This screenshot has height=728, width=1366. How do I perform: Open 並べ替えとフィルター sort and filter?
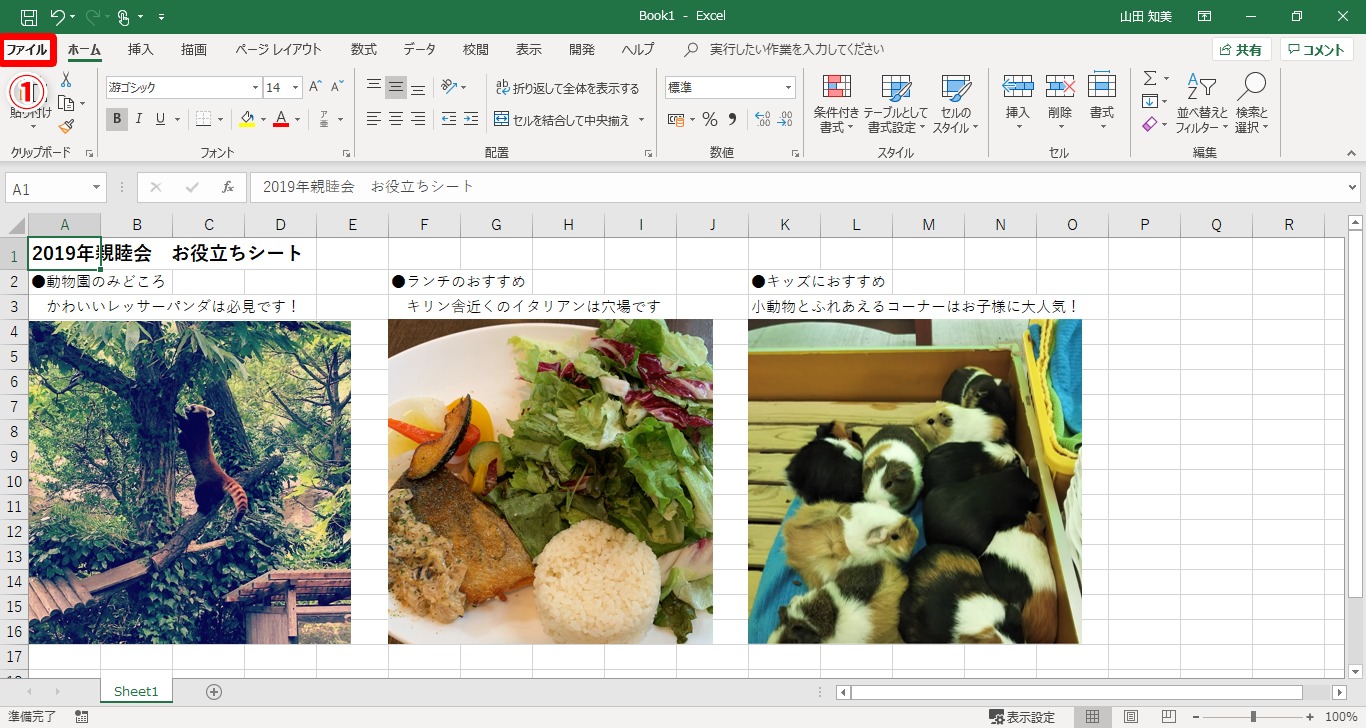tap(1202, 104)
